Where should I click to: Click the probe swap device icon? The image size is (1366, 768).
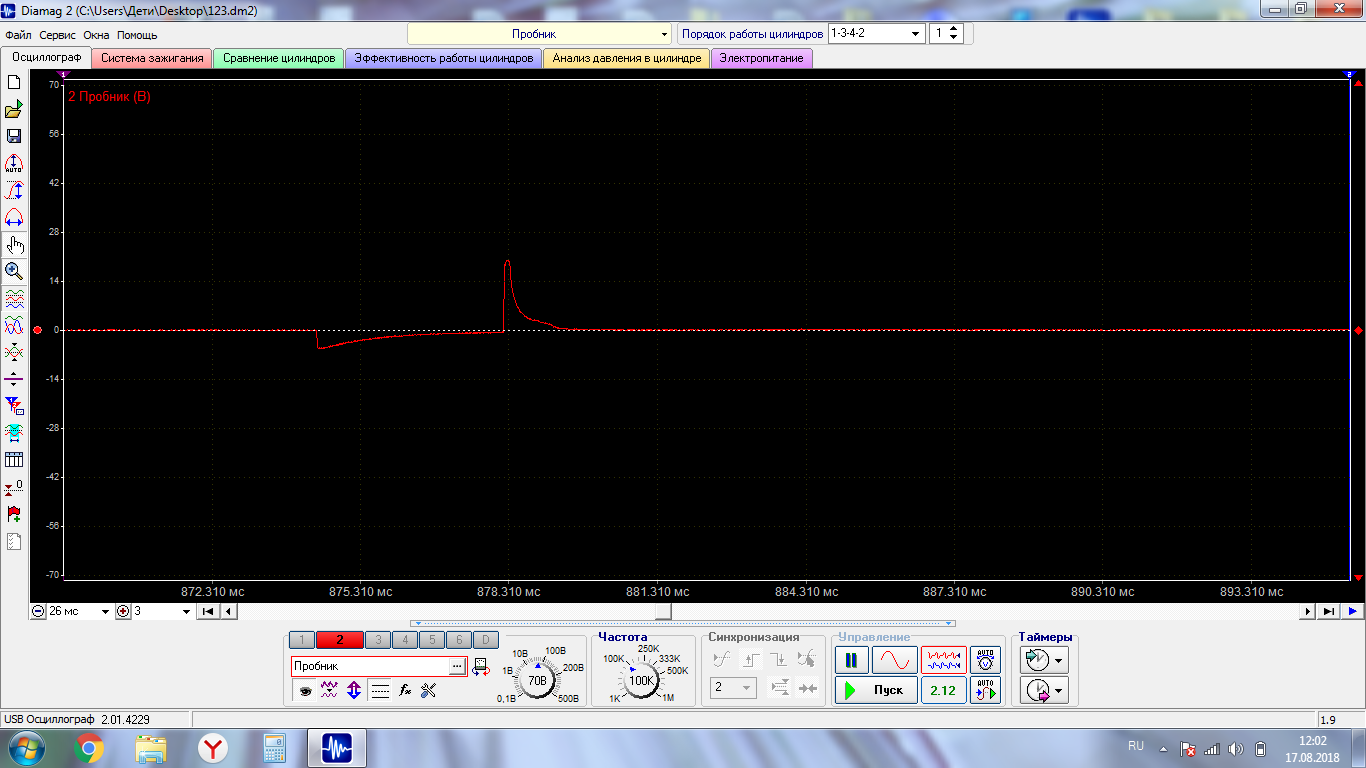tap(480, 667)
